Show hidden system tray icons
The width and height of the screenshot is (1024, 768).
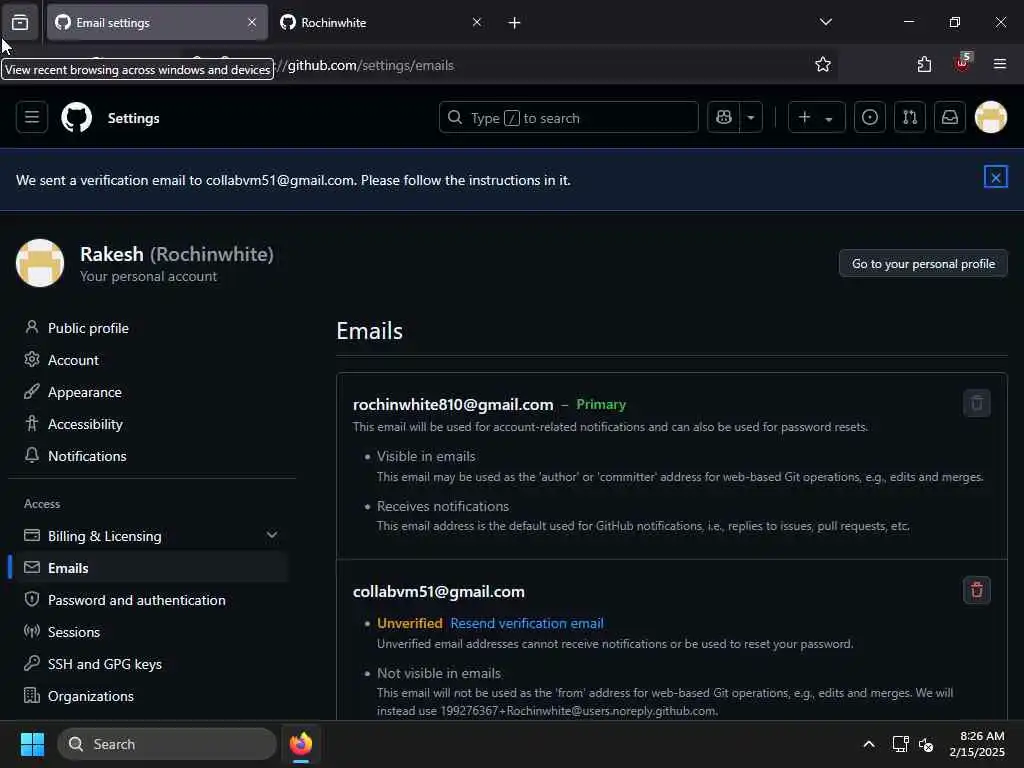click(869, 744)
